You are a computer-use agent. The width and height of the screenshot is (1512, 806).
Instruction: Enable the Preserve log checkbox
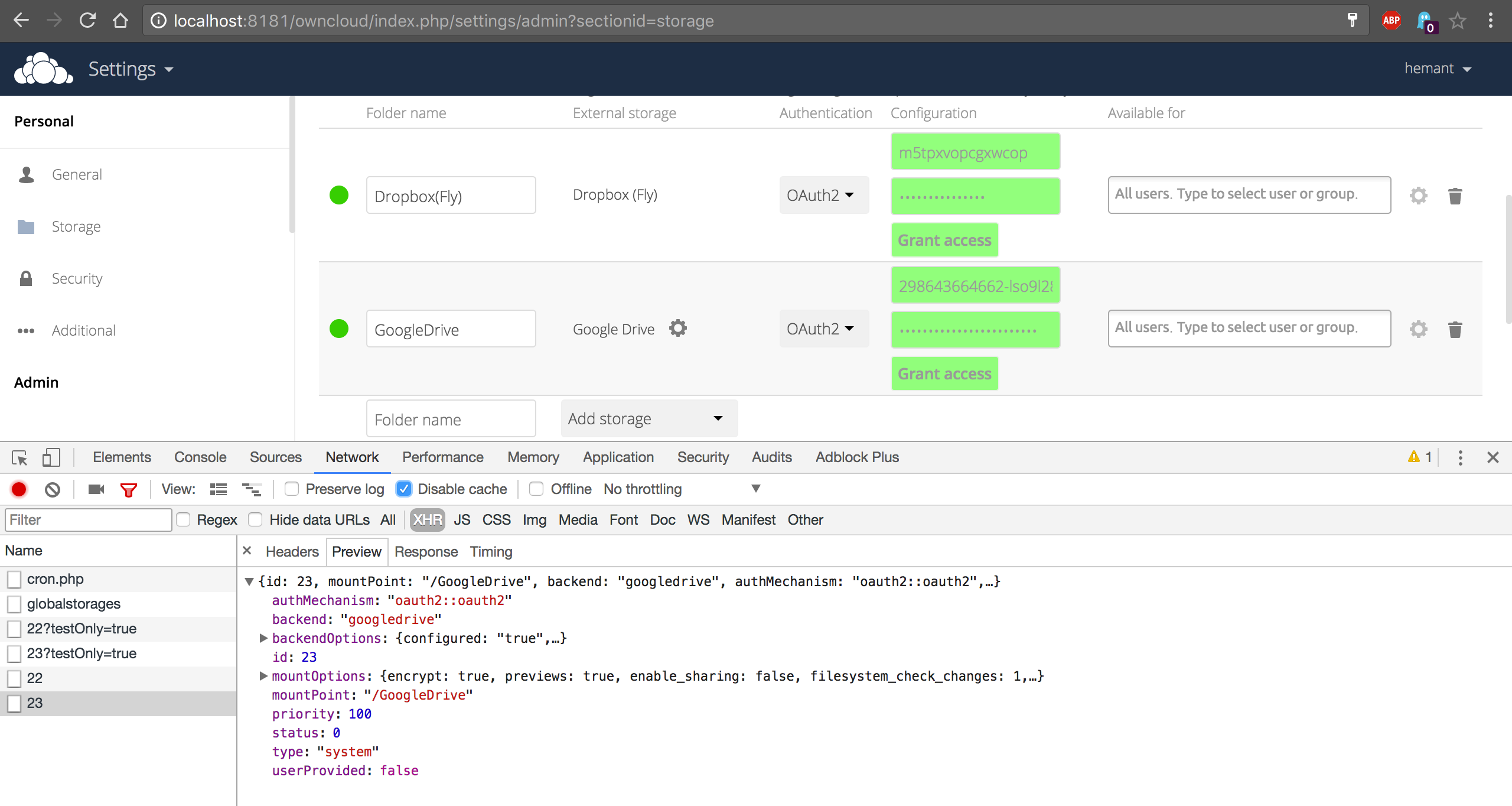point(292,489)
